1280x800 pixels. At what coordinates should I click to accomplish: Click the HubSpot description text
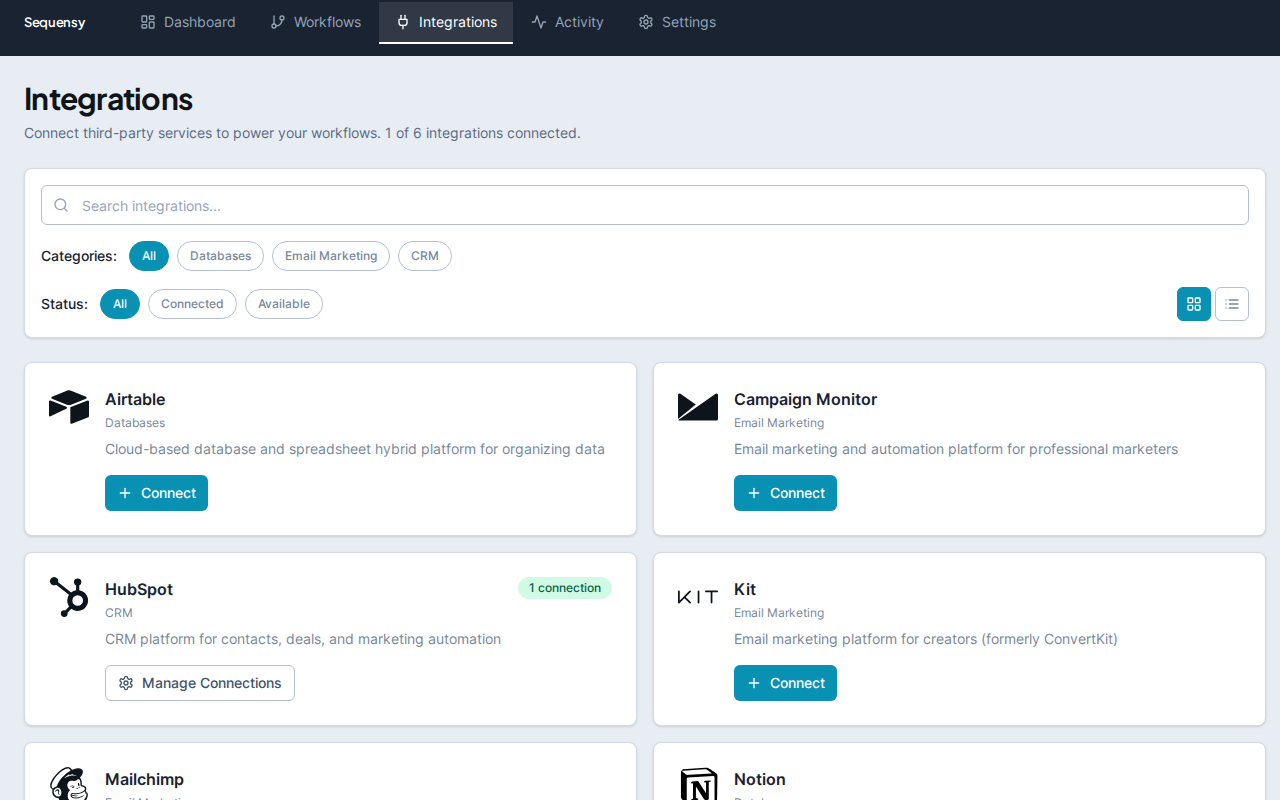tap(303, 639)
